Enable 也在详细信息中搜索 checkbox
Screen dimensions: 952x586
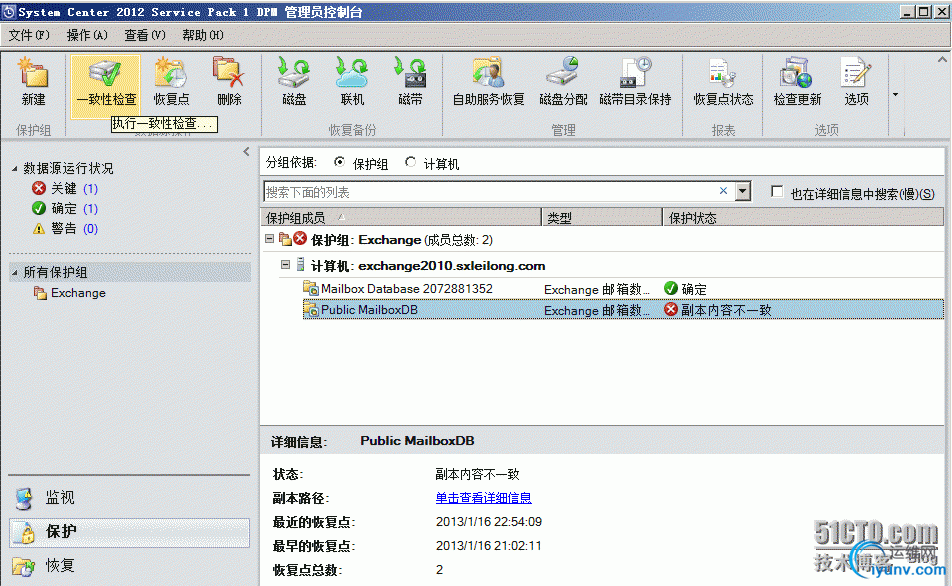coord(777,191)
